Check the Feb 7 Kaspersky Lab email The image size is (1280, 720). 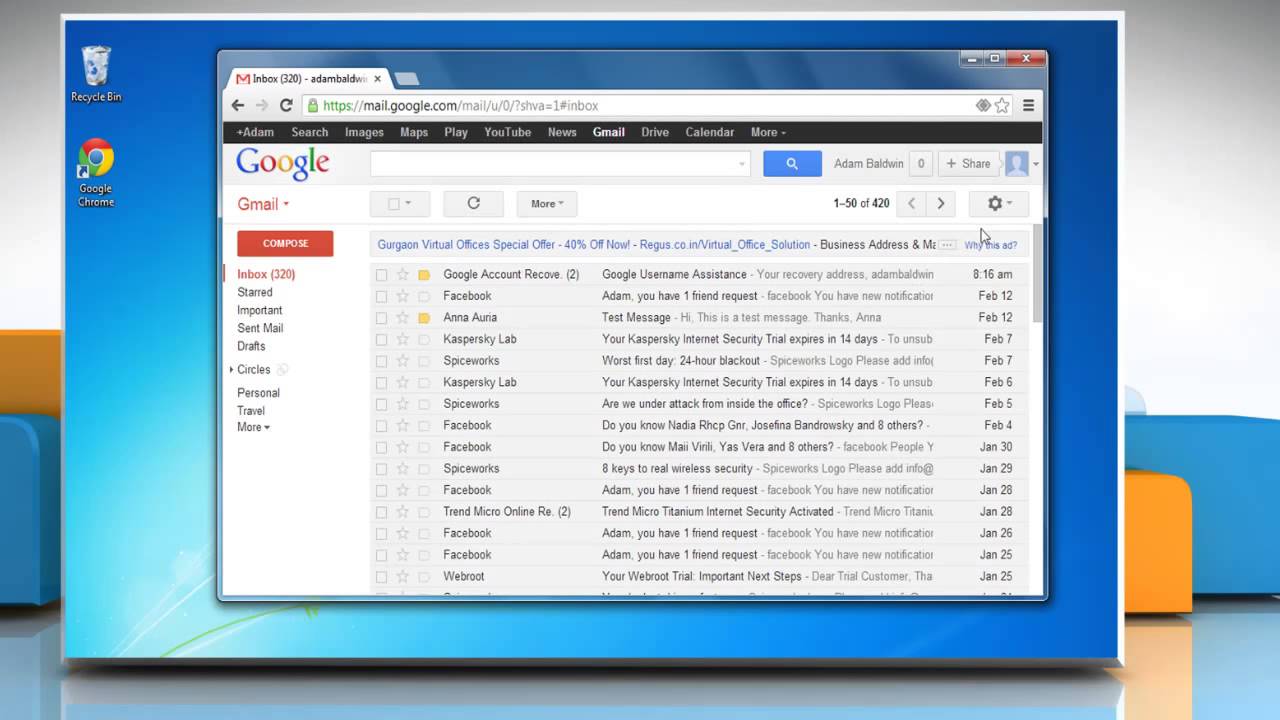tap(381, 339)
